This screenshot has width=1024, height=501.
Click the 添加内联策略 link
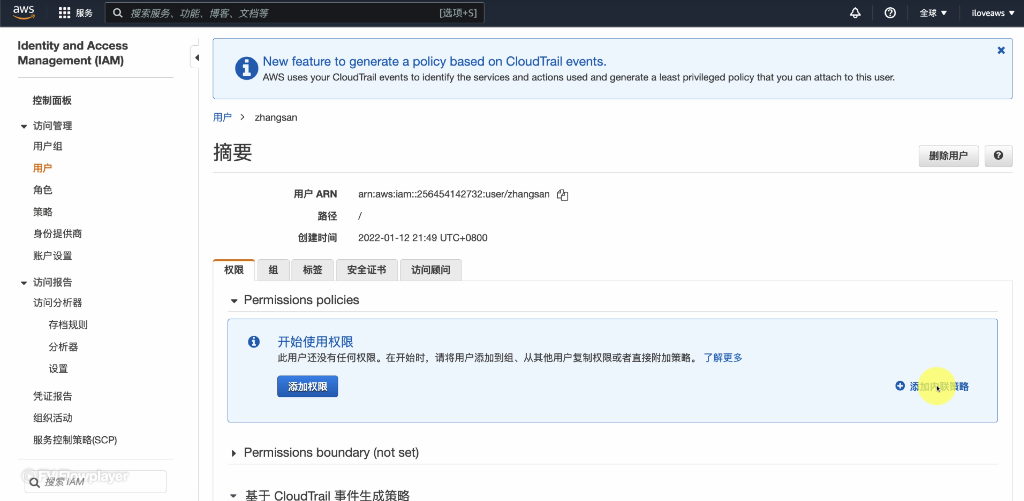point(939,387)
